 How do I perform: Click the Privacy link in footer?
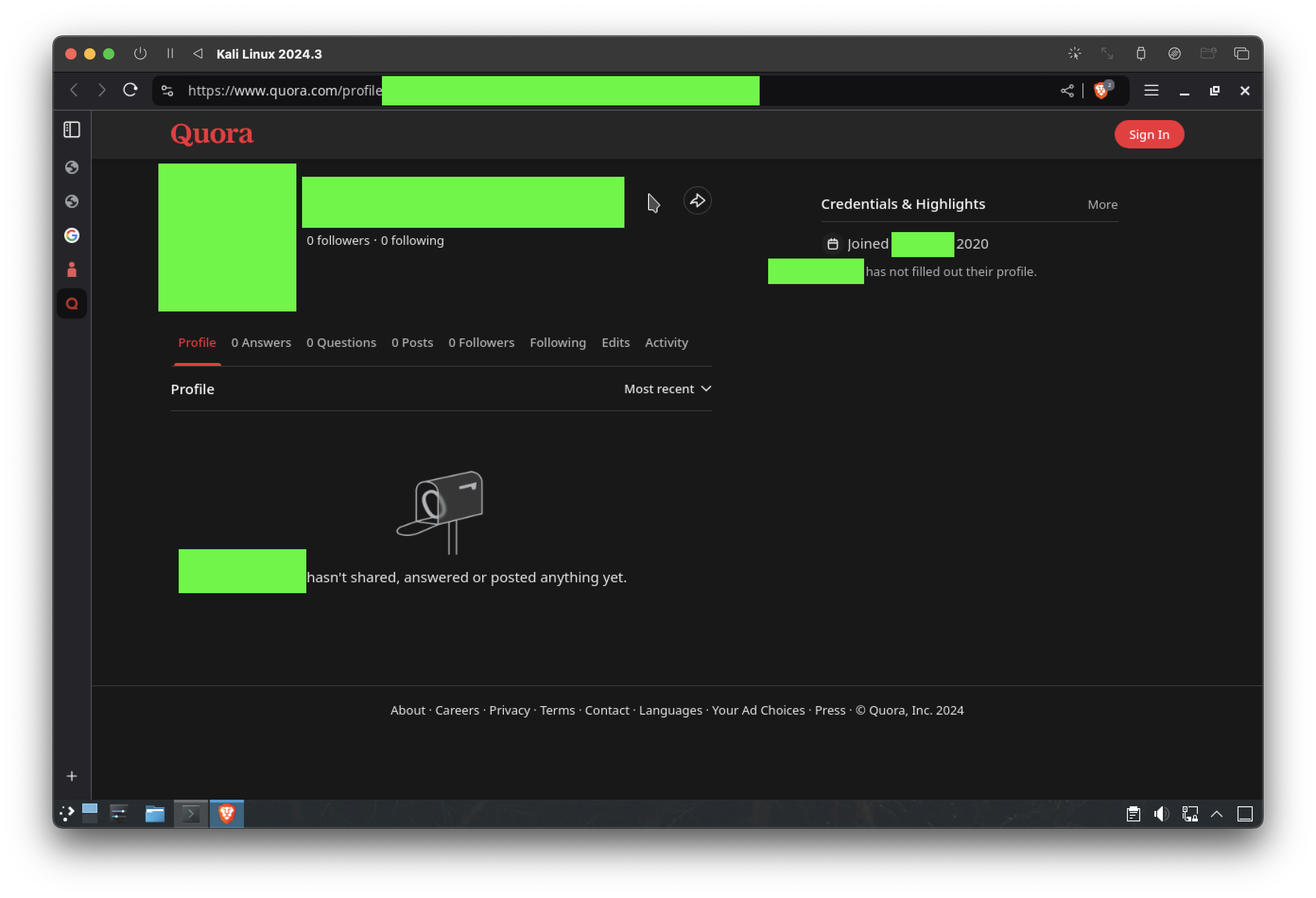coord(510,710)
